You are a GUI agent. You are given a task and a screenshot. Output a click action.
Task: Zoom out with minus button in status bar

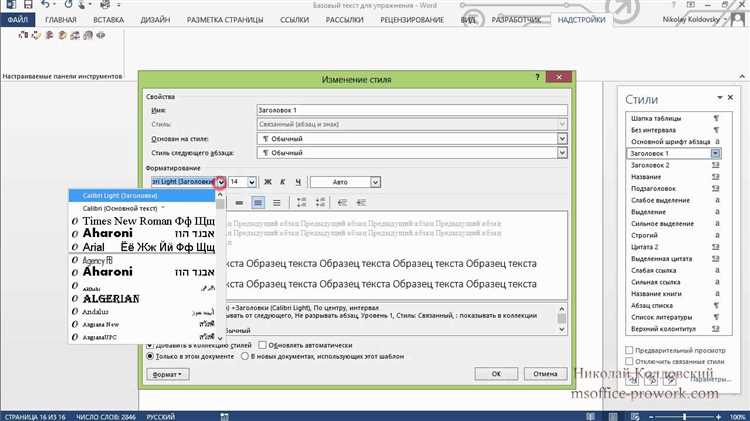click(x=651, y=417)
